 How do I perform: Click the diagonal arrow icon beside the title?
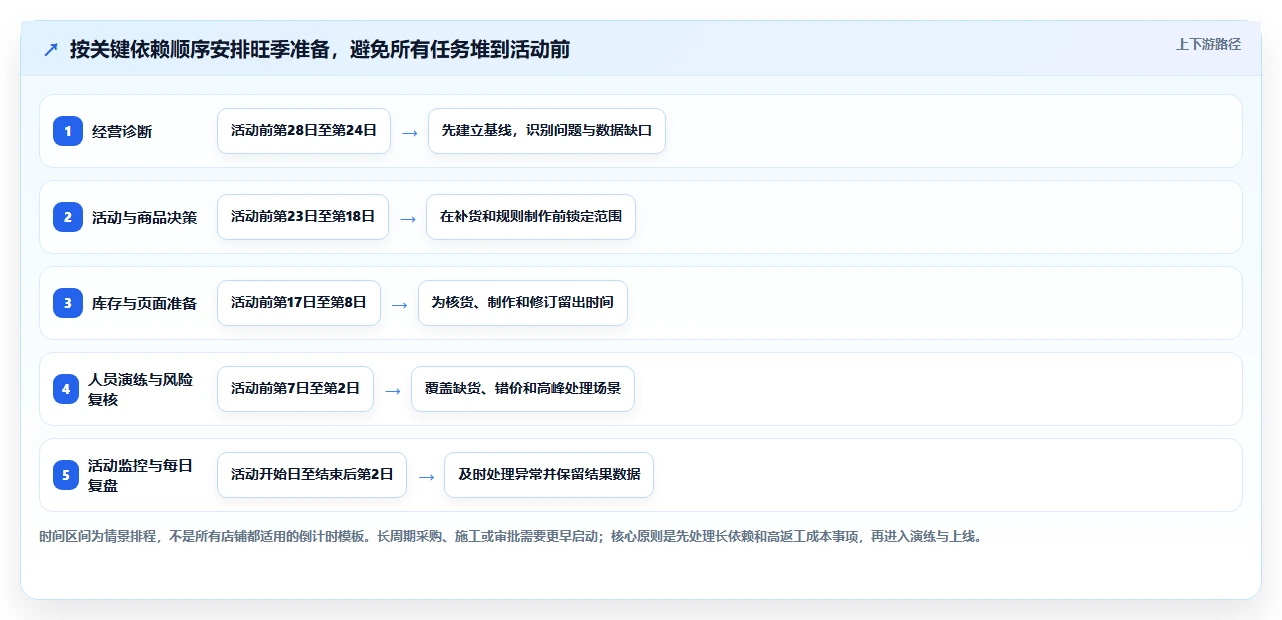[50, 50]
